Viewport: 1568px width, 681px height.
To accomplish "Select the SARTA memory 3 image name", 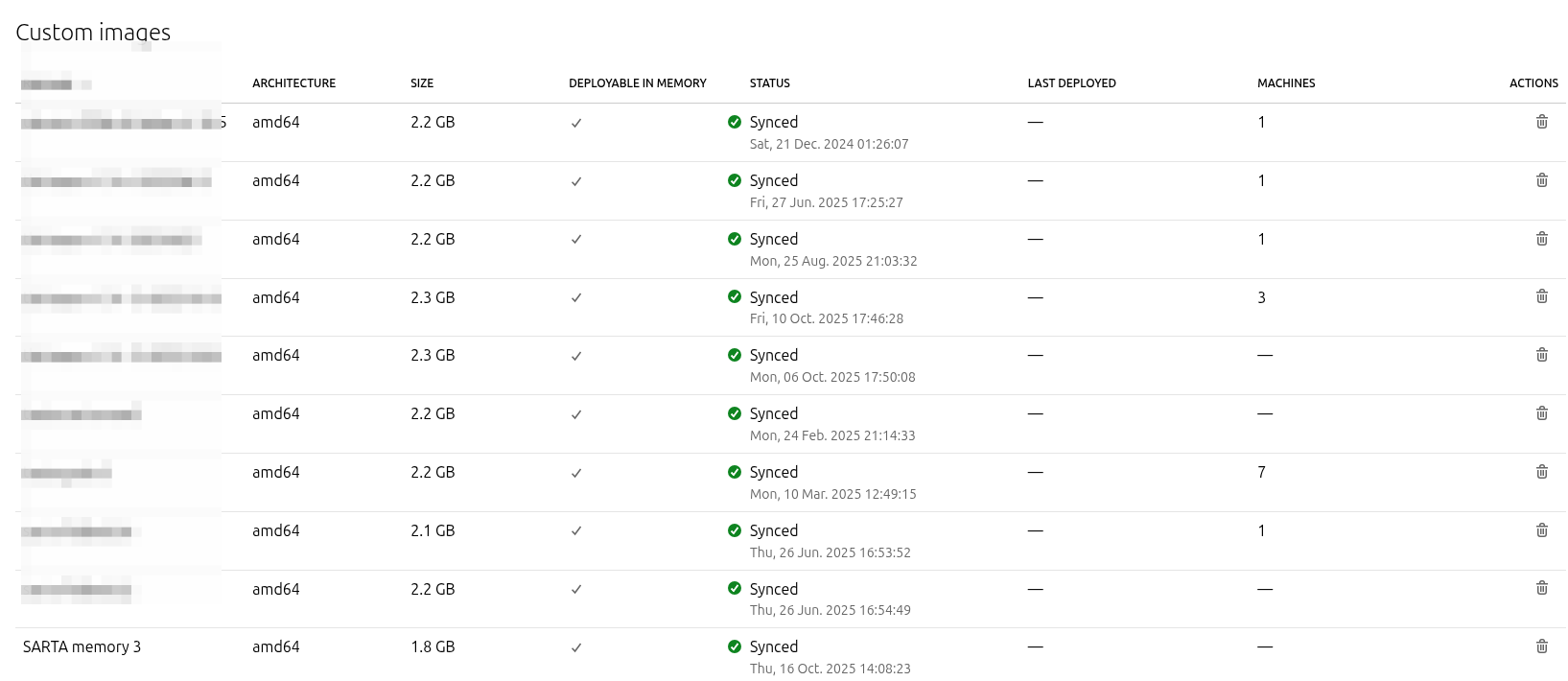I will (82, 646).
